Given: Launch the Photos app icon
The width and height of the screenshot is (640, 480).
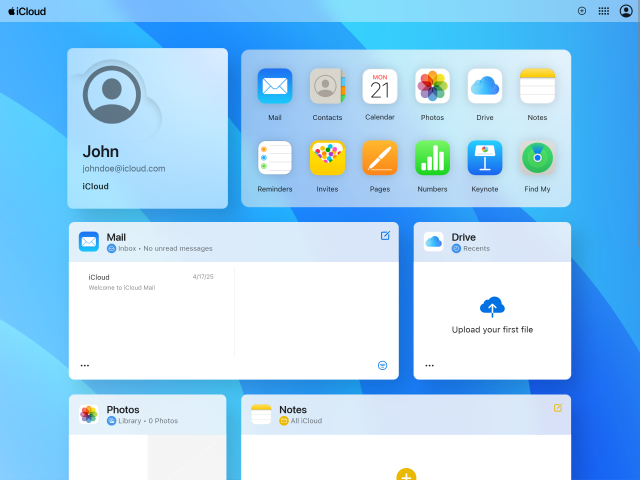Looking at the screenshot, I should [432, 86].
